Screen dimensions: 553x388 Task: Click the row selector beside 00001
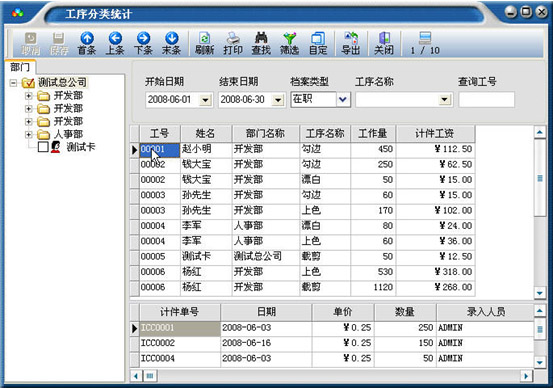click(x=134, y=150)
